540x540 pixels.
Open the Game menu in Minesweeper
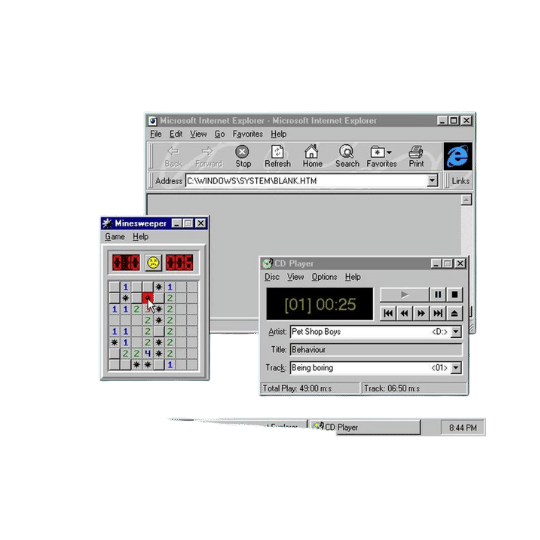(x=115, y=237)
